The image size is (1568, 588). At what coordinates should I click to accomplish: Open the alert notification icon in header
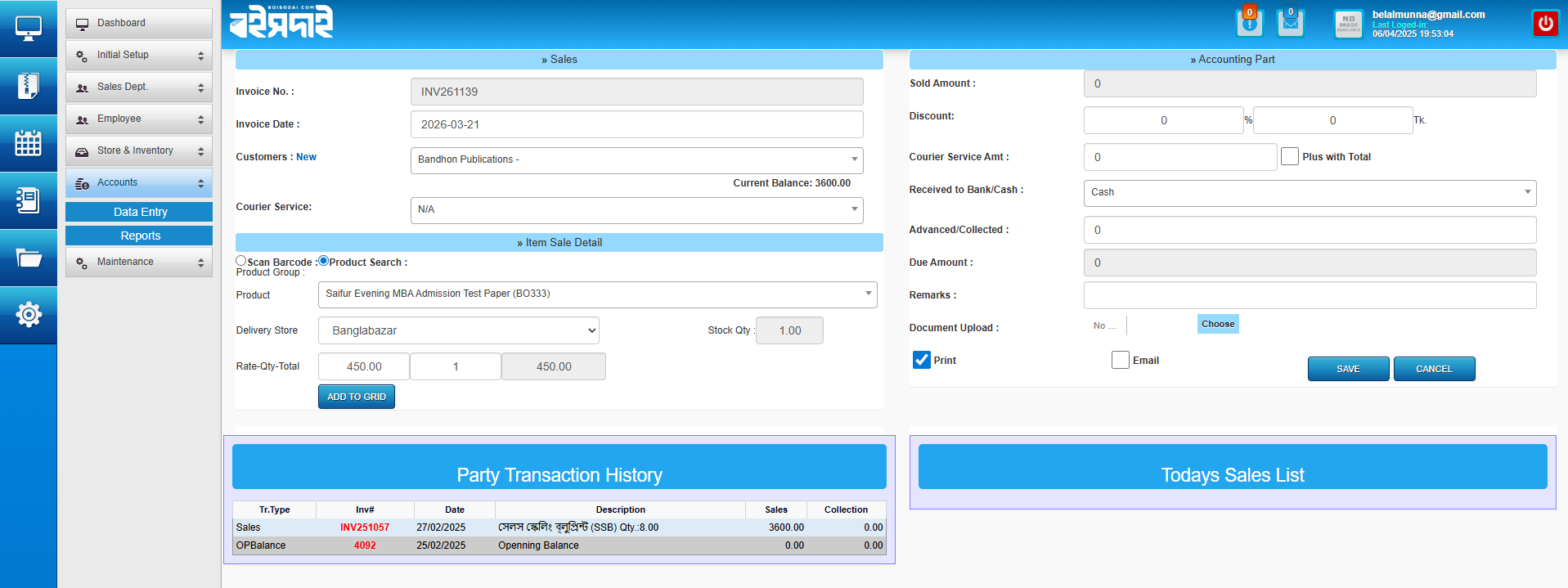tap(1249, 23)
